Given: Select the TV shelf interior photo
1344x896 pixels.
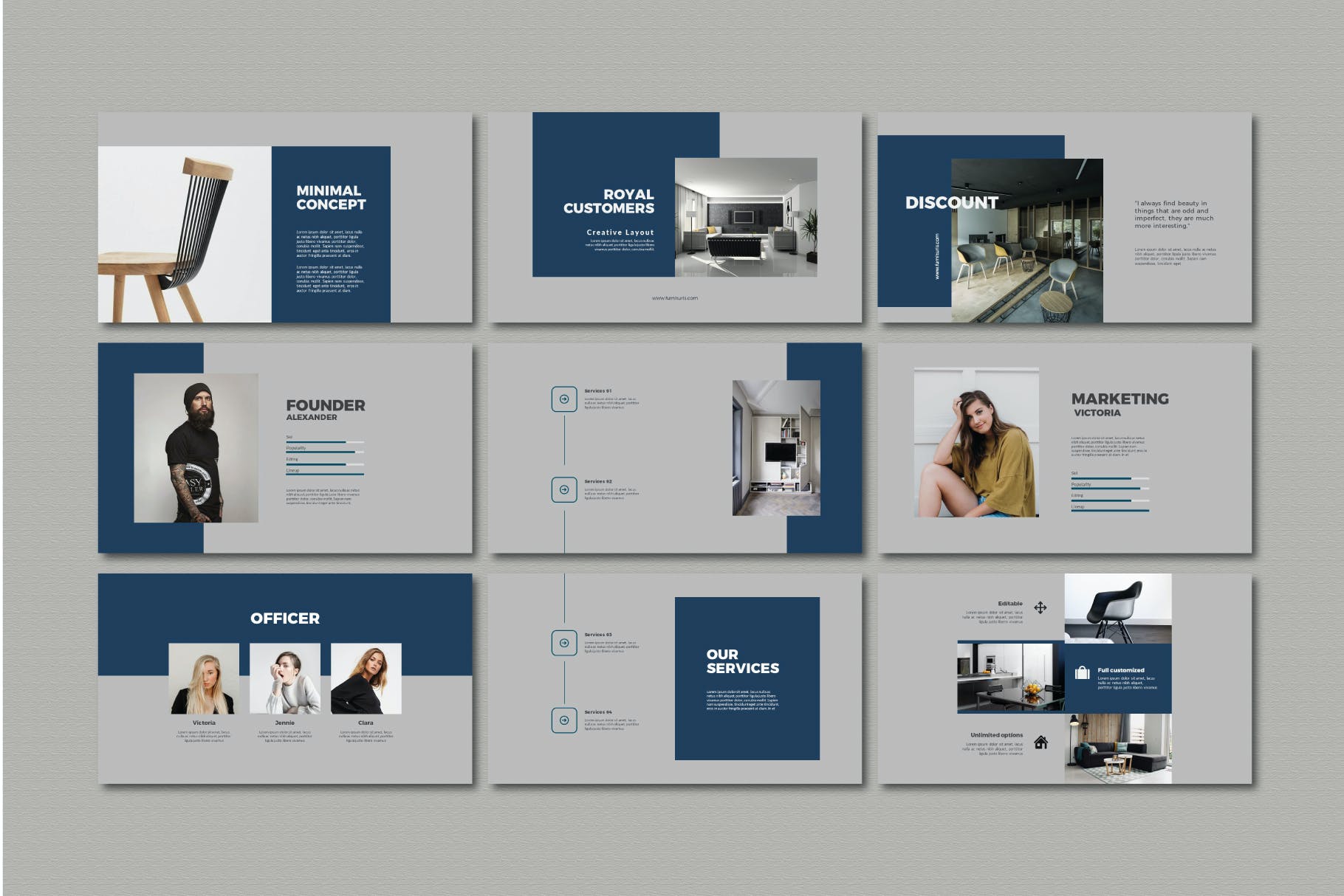Looking at the screenshot, I should pyautogui.click(x=776, y=448).
